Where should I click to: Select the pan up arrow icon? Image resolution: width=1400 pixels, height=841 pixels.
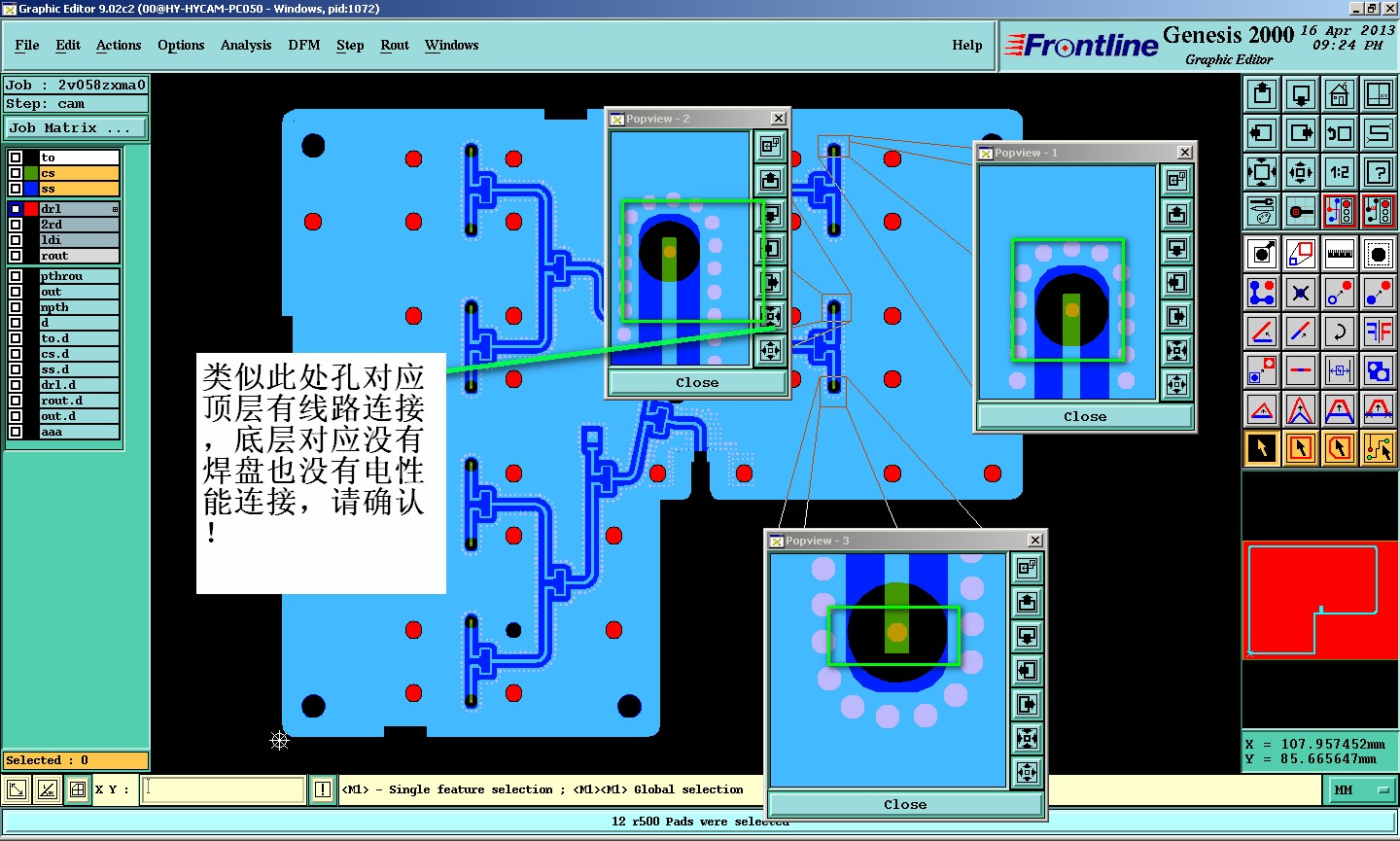(1262, 95)
